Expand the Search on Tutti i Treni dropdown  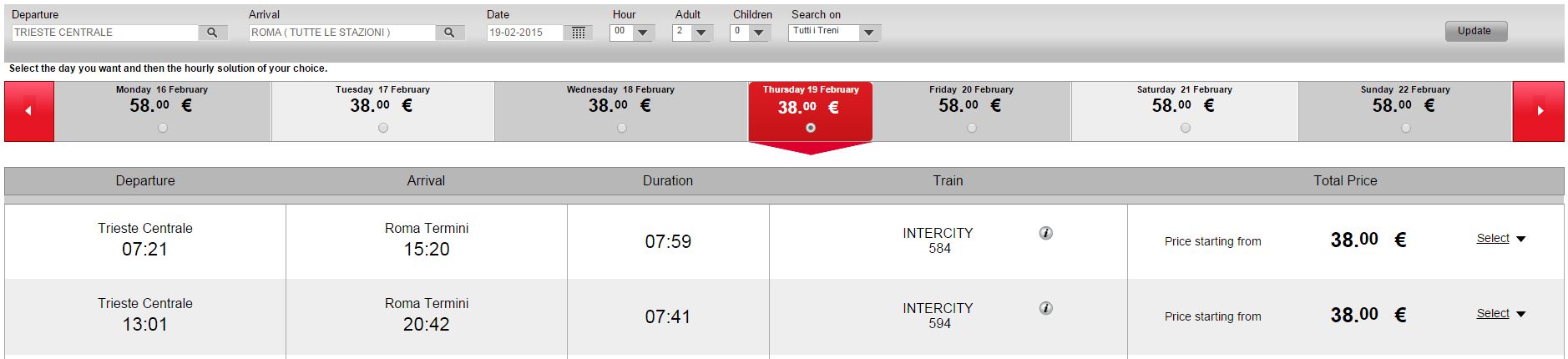[x=868, y=33]
